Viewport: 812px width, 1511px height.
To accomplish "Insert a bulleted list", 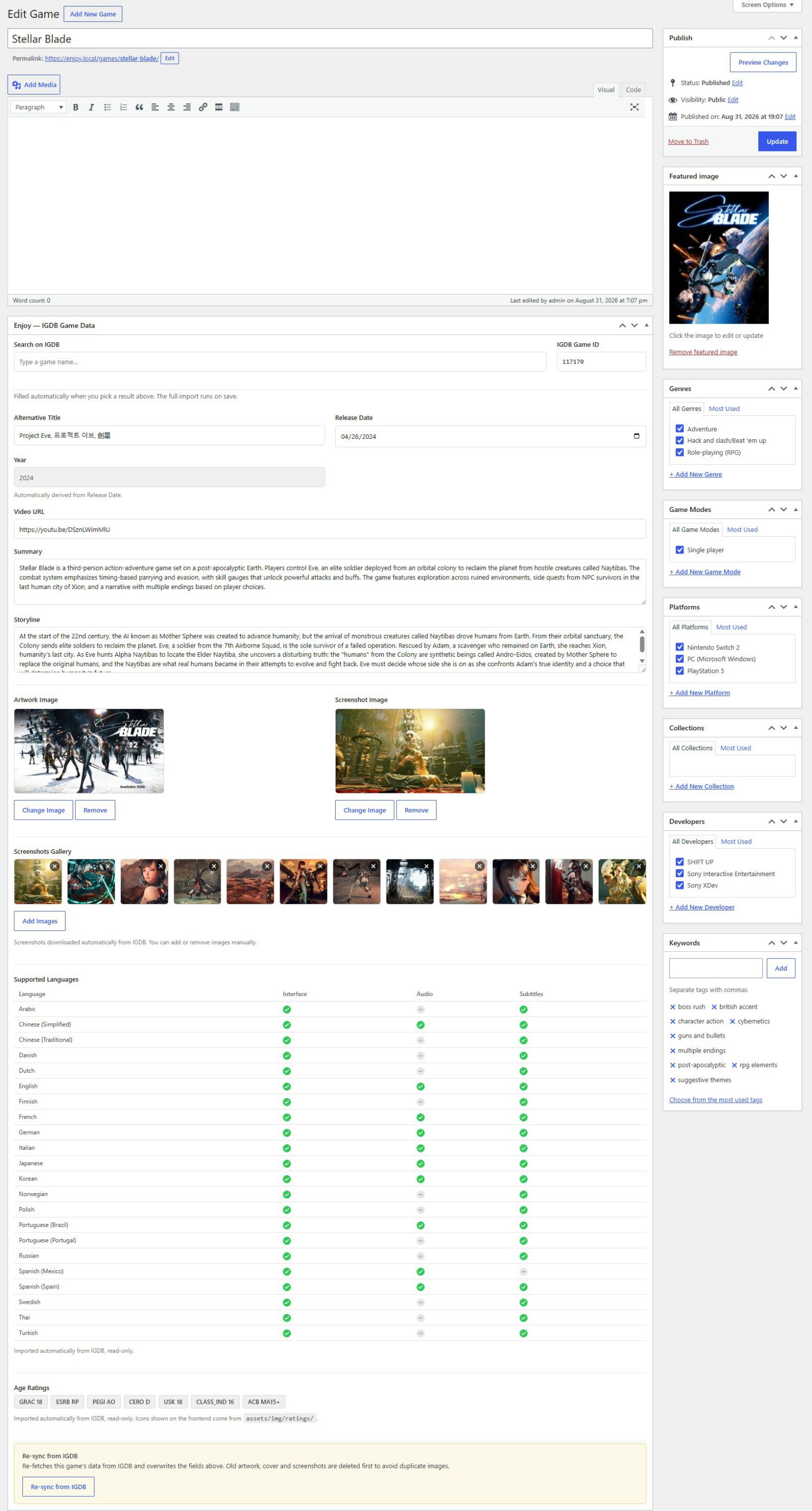I will pyautogui.click(x=107, y=107).
